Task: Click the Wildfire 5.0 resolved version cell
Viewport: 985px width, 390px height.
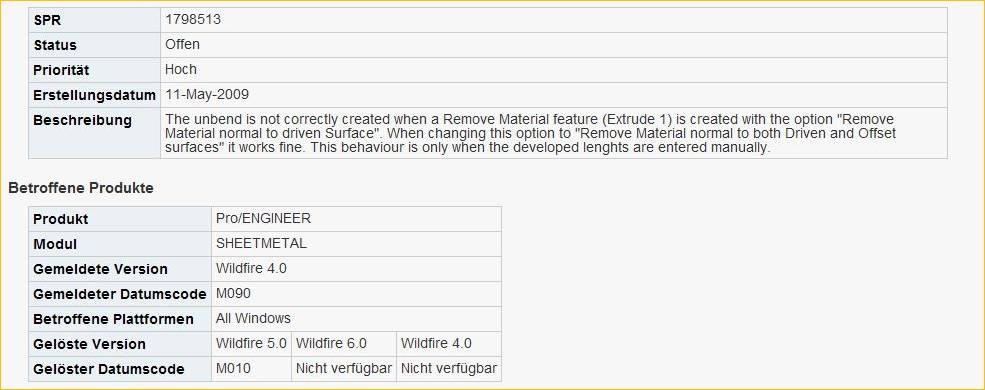Action: pos(251,344)
